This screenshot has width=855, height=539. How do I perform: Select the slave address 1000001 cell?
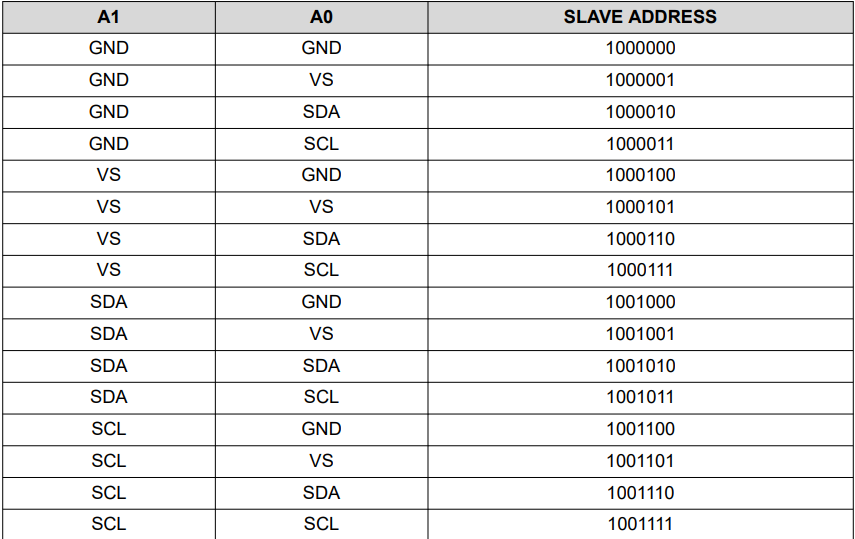[640, 80]
